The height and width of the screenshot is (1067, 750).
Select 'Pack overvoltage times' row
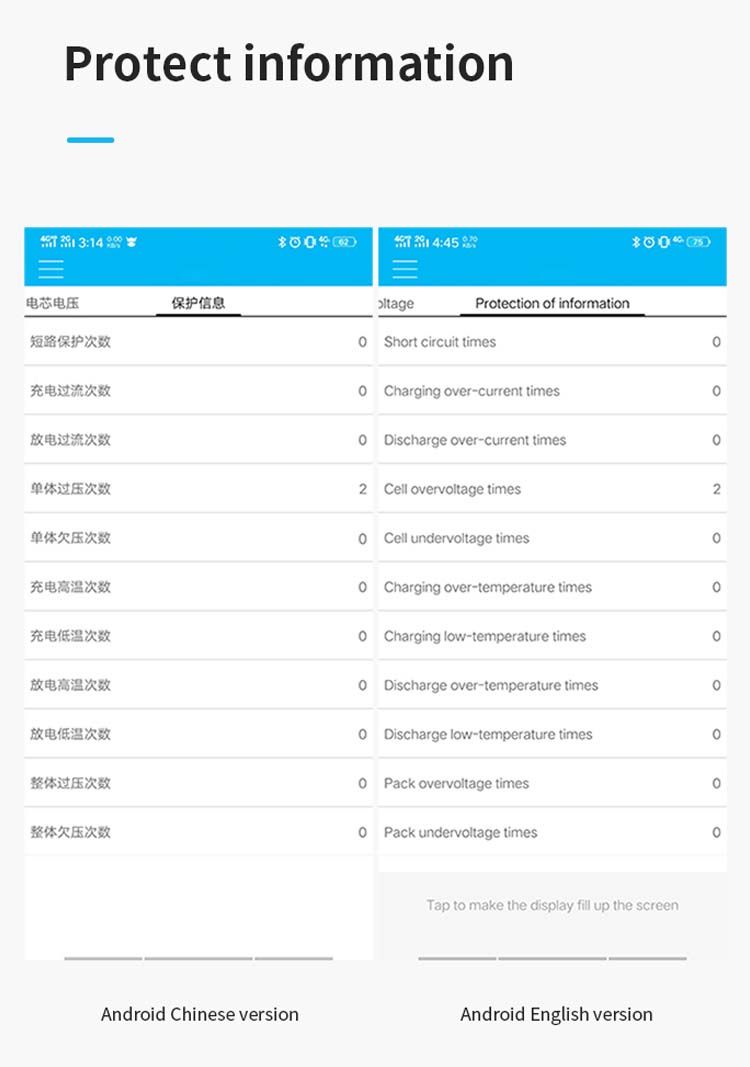click(x=552, y=783)
